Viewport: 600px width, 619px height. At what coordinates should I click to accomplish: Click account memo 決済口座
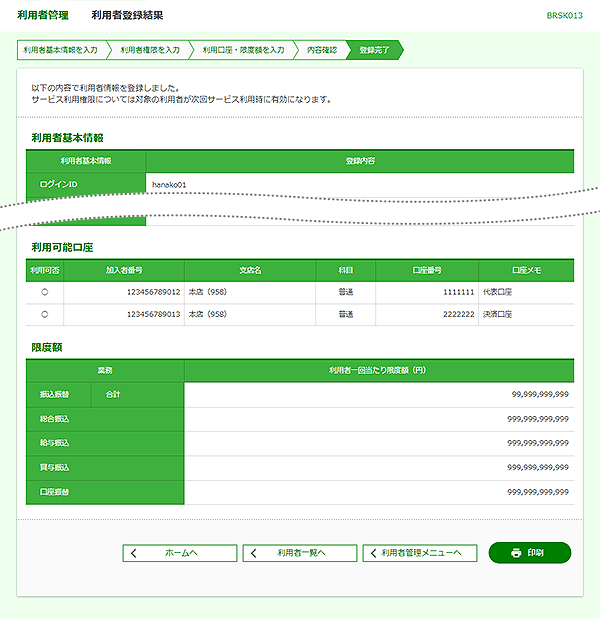coord(497,314)
